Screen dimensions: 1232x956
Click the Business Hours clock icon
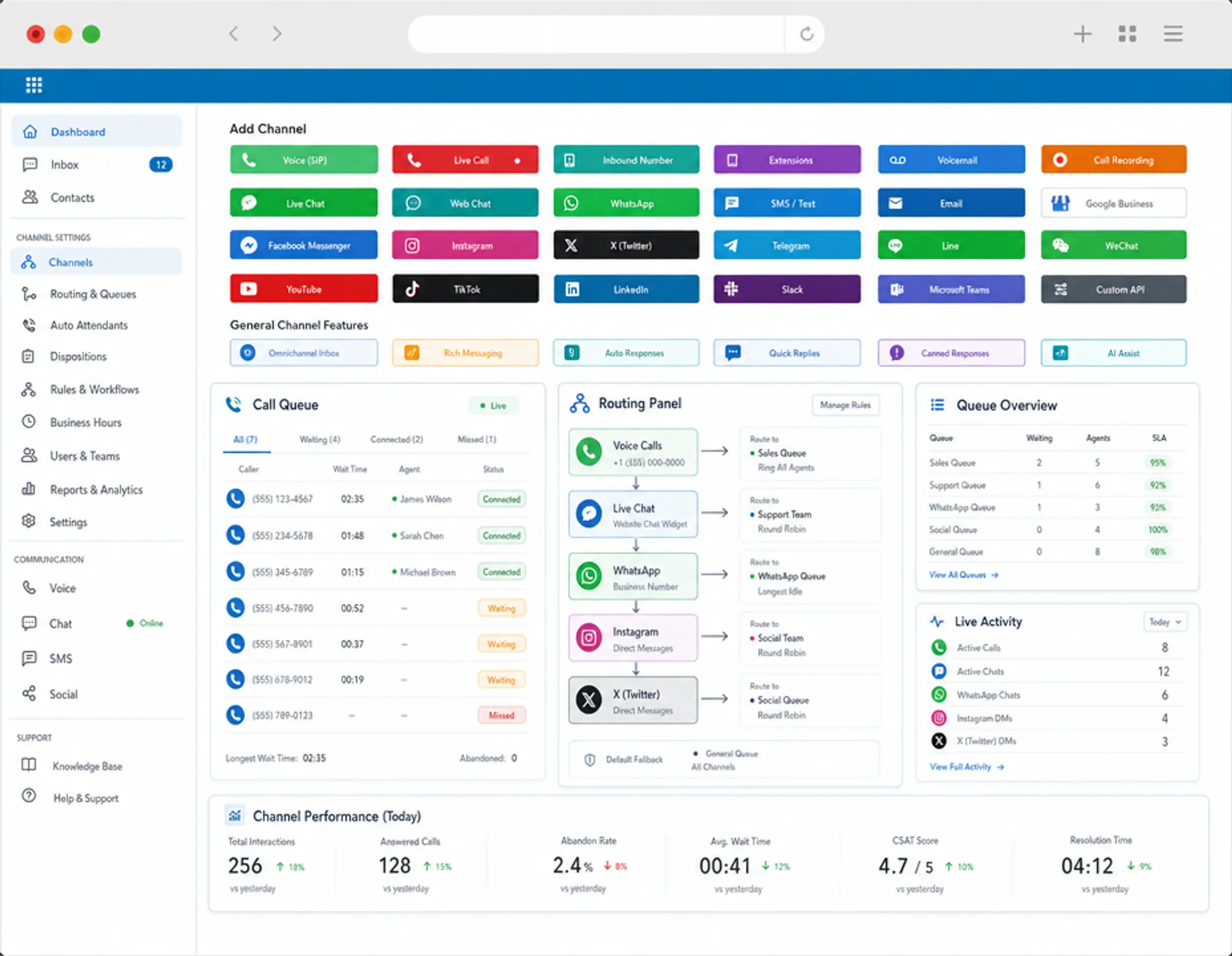29,422
